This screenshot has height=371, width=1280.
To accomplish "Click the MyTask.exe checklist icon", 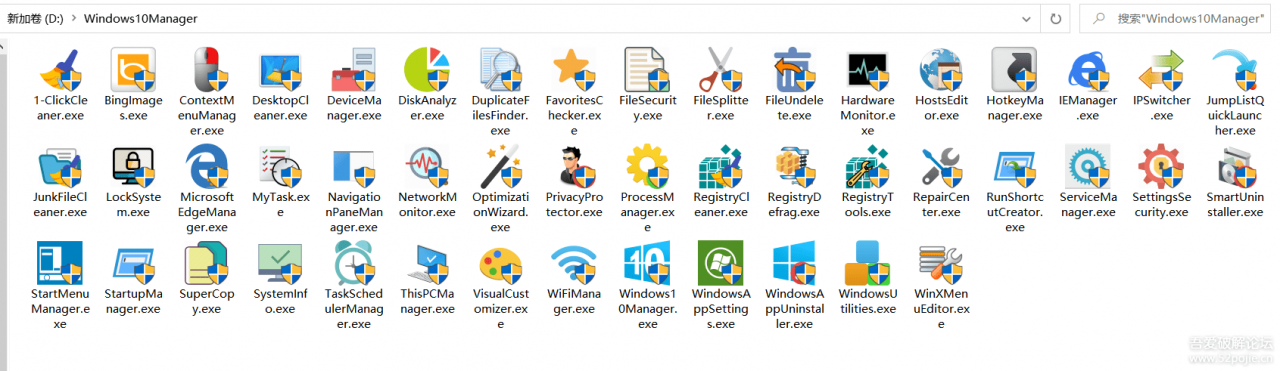I will coord(280,166).
